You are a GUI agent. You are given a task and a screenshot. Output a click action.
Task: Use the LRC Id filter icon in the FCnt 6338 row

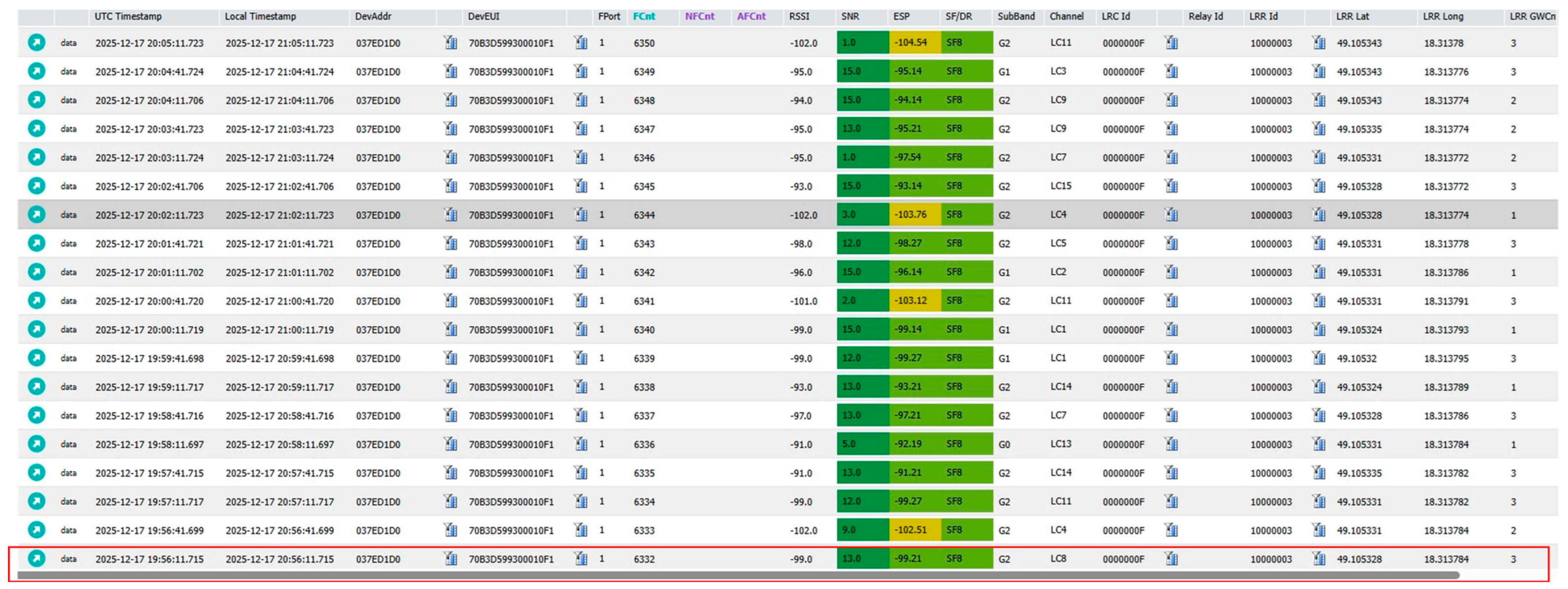pyautogui.click(x=1171, y=386)
